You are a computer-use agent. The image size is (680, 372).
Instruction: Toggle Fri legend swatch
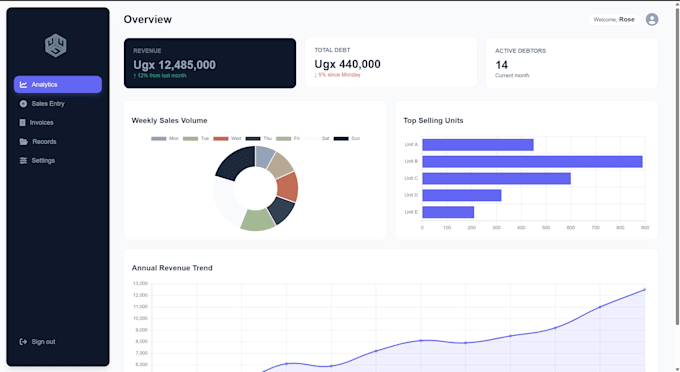pos(284,139)
